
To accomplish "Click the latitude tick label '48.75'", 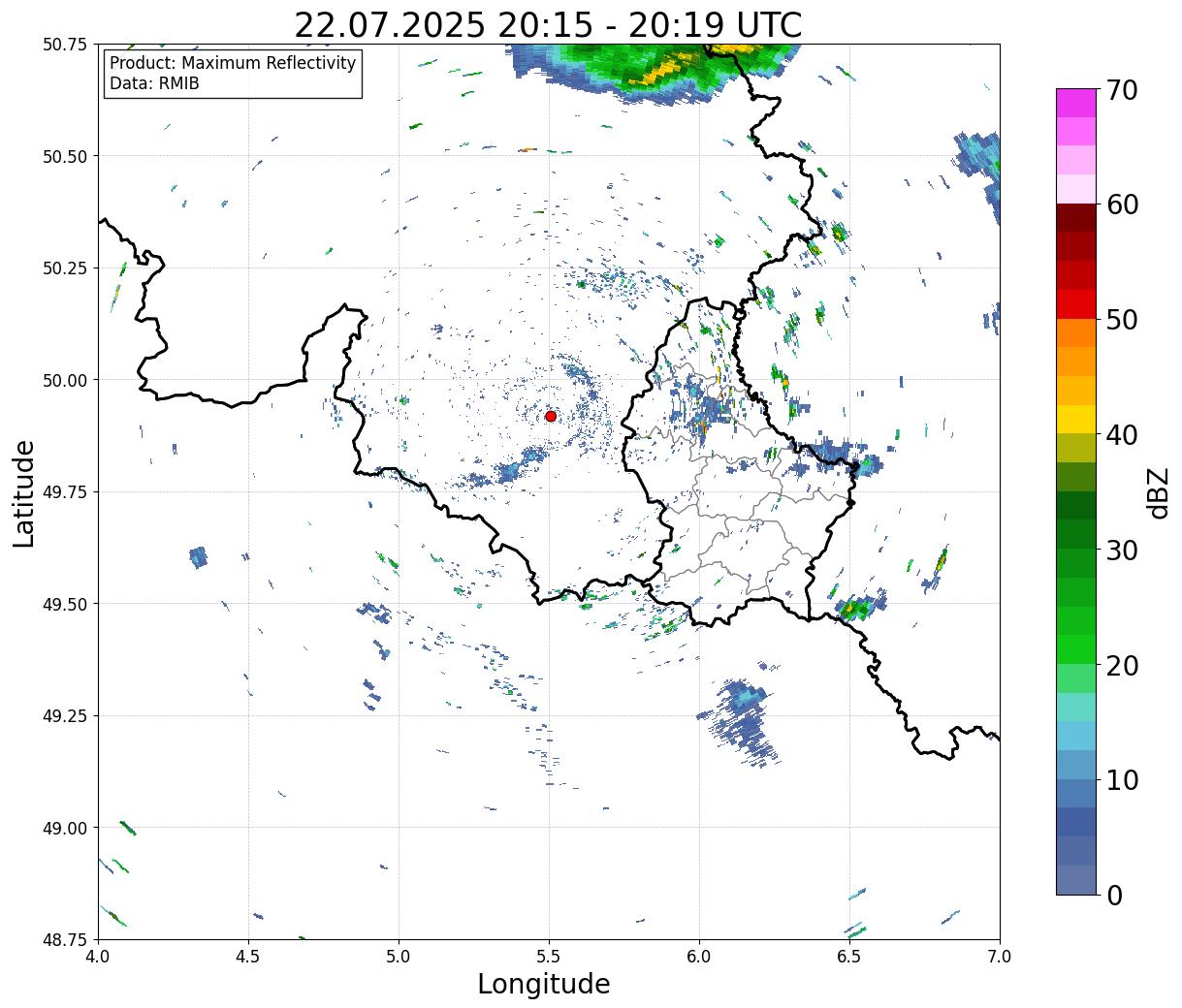I will [x=65, y=939].
